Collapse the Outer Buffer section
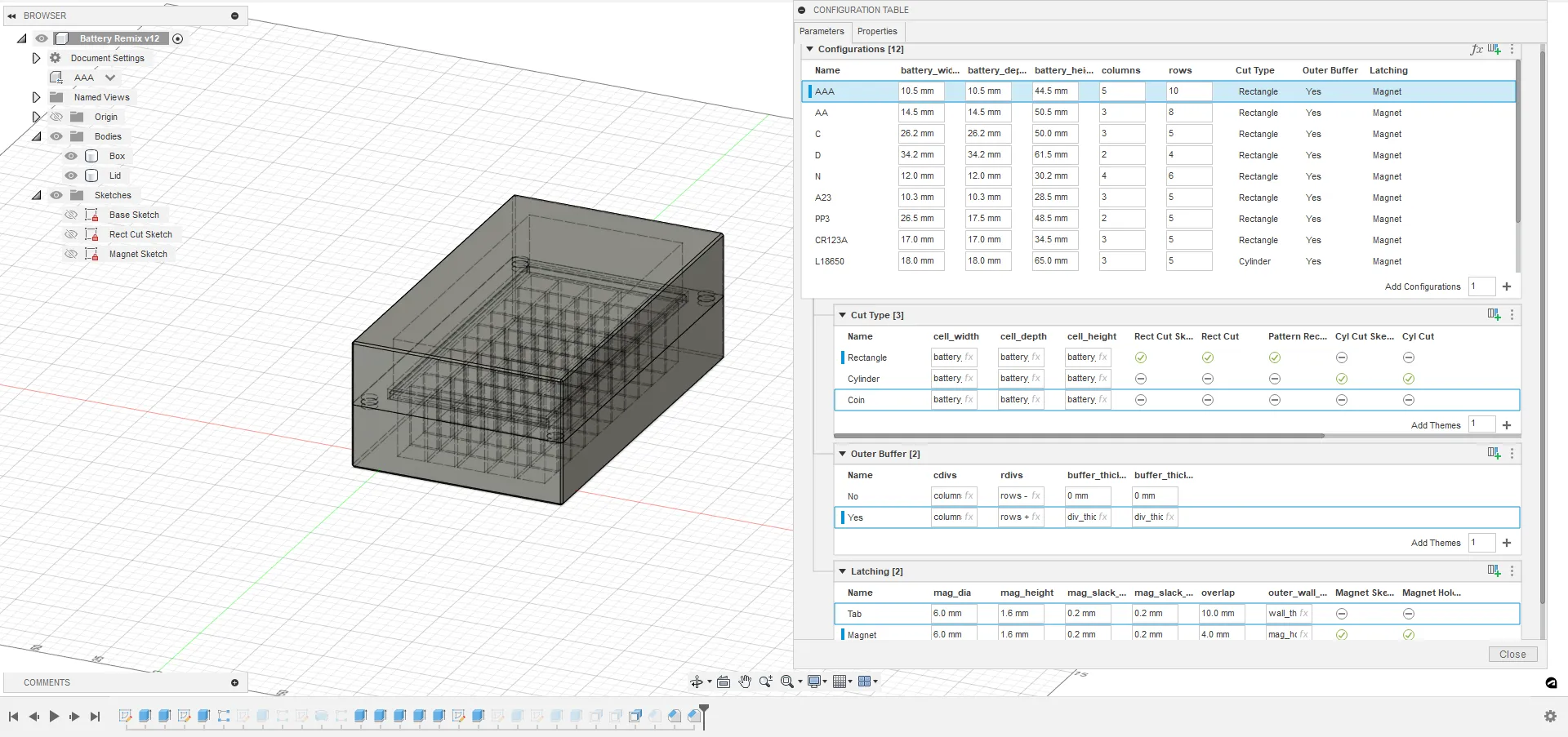Screen dimensions: 1568x737 tap(842, 454)
